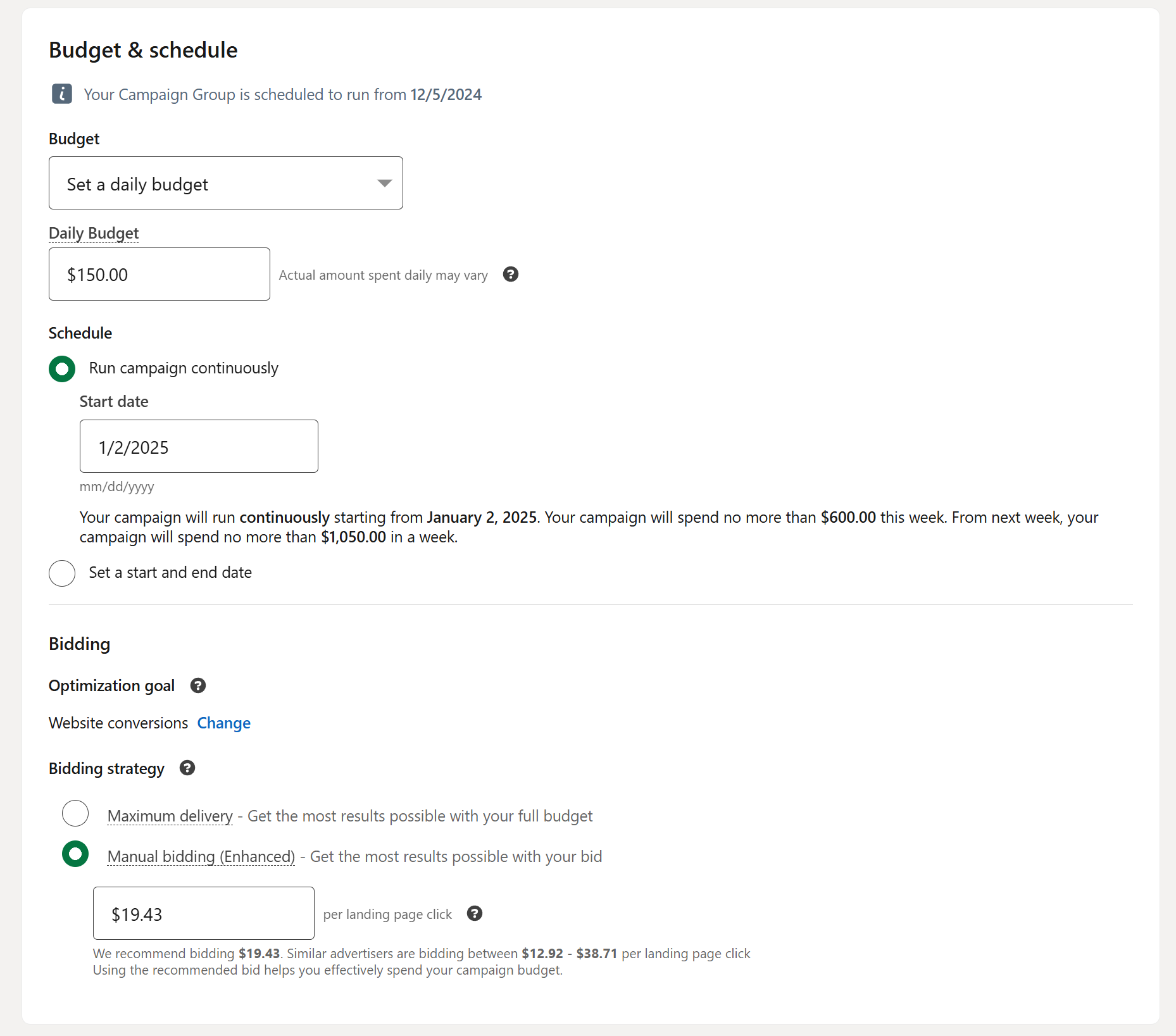Click the 12/5/2024 campaign group date

point(446,94)
